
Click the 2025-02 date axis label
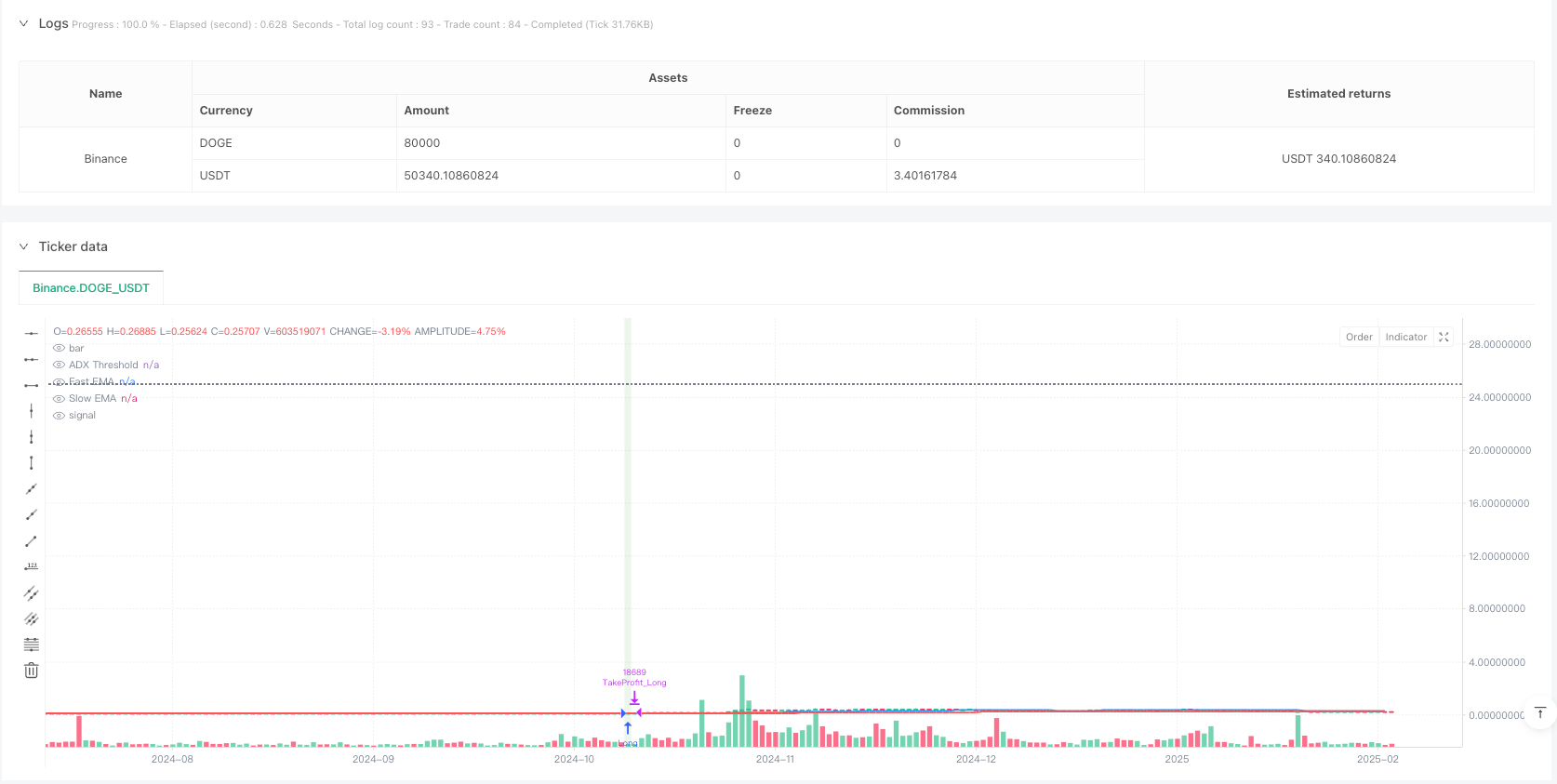point(1377,760)
